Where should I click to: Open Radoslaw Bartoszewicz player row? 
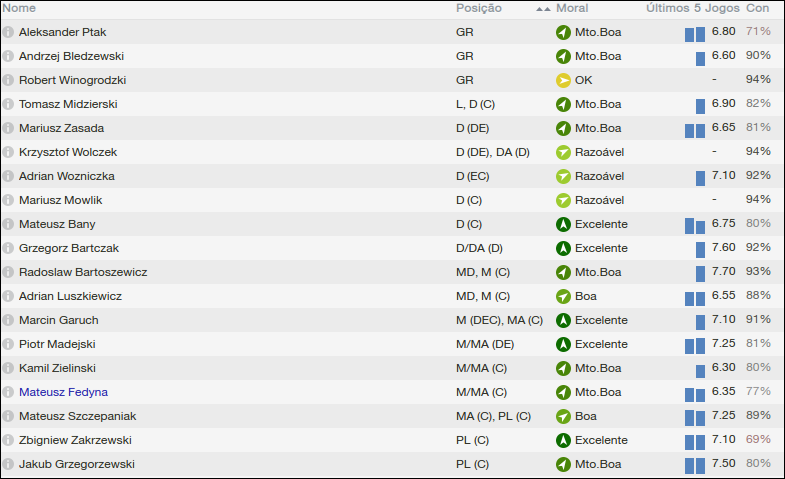pos(83,272)
